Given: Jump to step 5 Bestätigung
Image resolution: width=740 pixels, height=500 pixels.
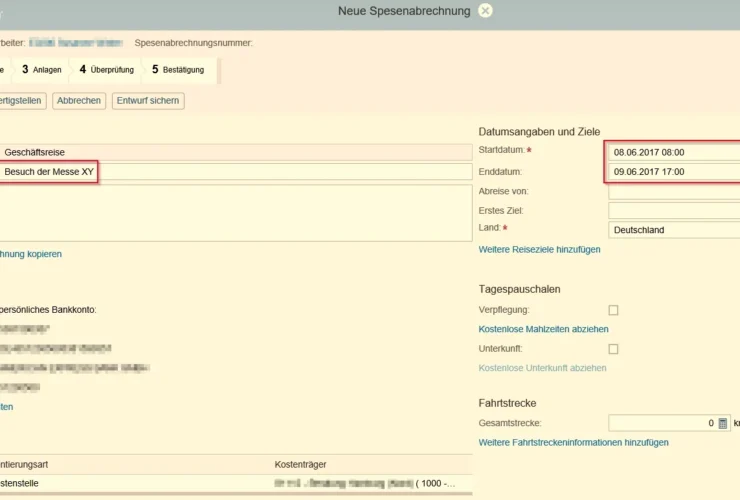Looking at the screenshot, I should coord(178,70).
